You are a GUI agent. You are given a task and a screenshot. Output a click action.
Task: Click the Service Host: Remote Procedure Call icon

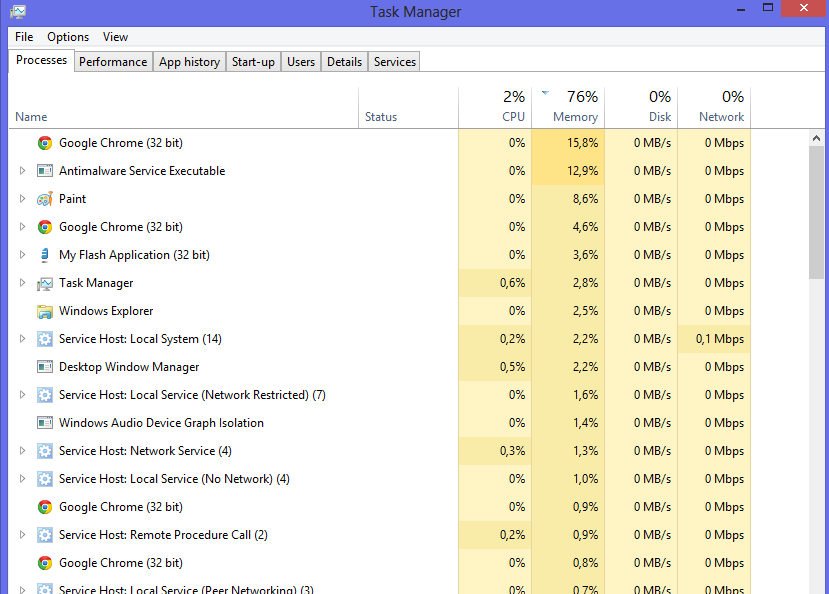pyautogui.click(x=45, y=535)
